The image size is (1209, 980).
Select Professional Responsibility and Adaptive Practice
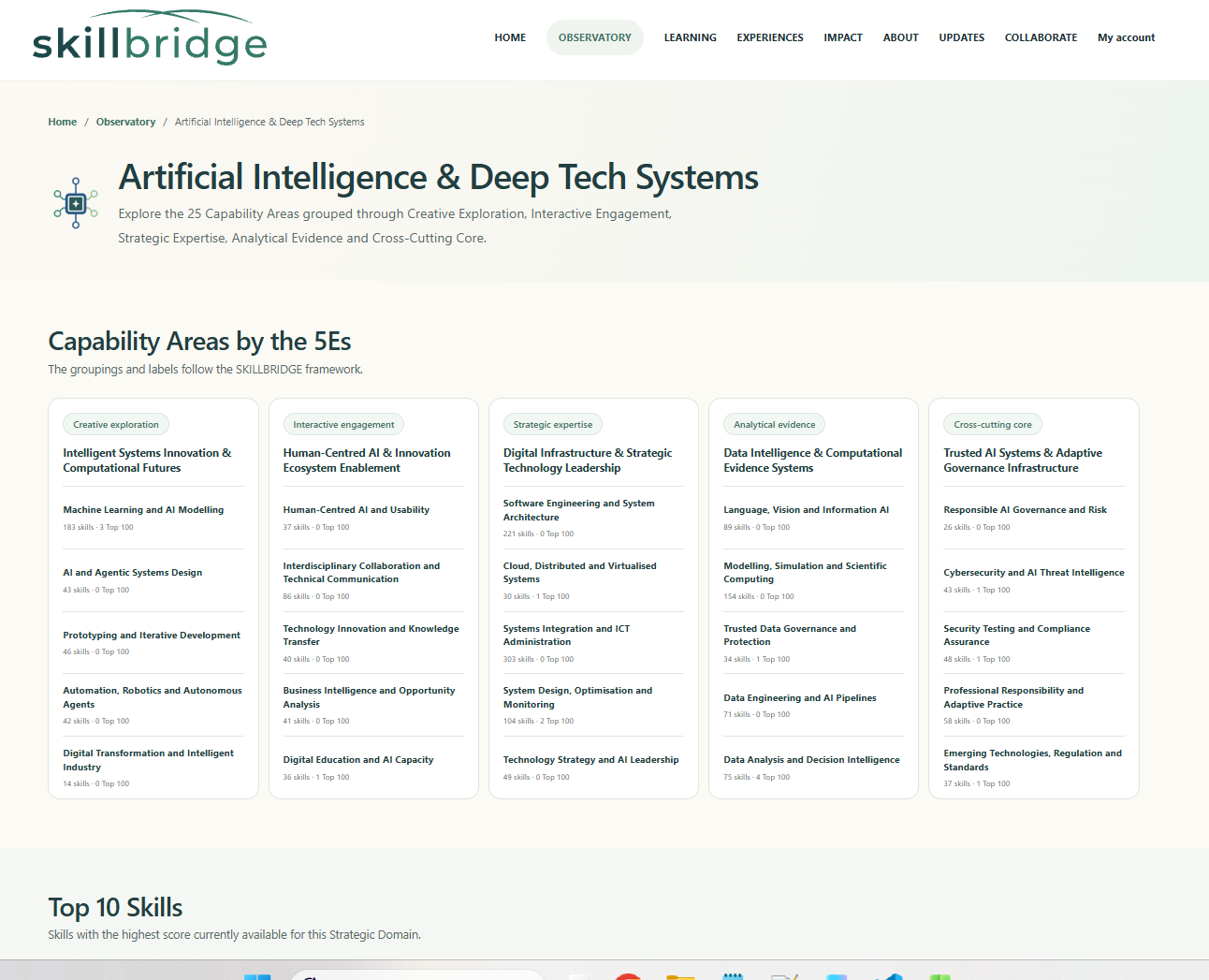point(1014,697)
